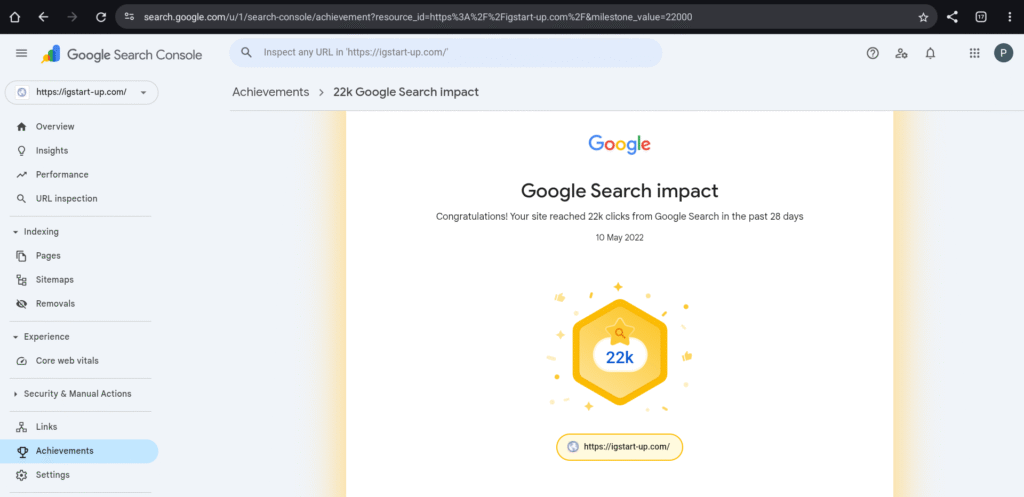Open the users and permissions icon
The image size is (1024, 497).
pyautogui.click(x=901, y=54)
